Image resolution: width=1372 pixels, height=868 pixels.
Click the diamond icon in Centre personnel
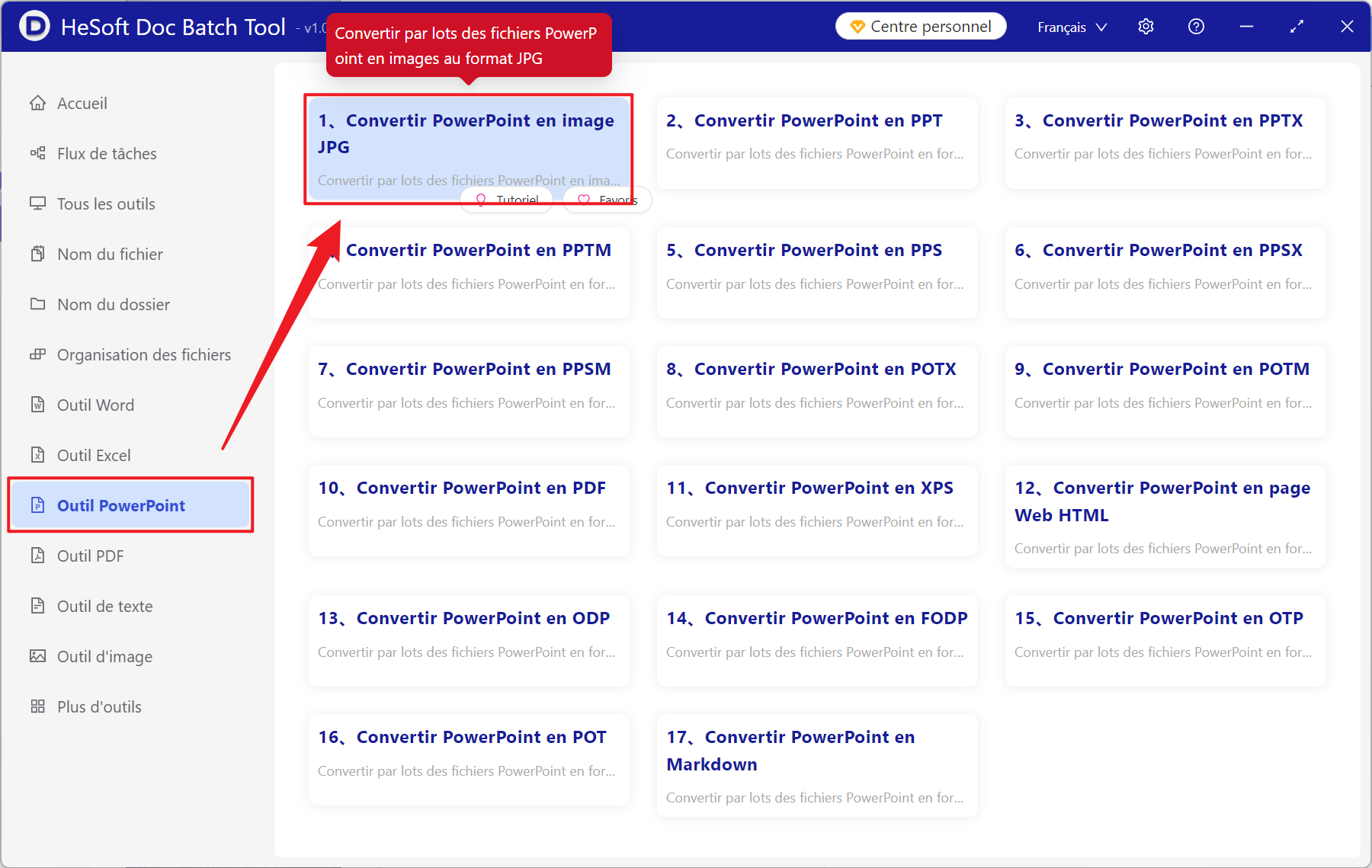point(857,27)
